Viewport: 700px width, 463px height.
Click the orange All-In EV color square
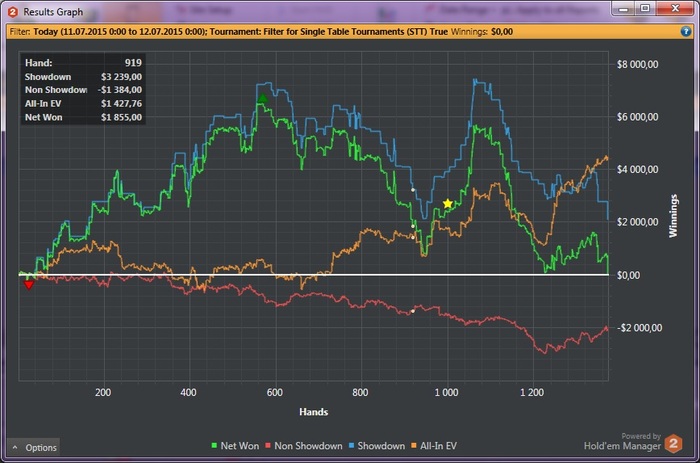[413, 446]
